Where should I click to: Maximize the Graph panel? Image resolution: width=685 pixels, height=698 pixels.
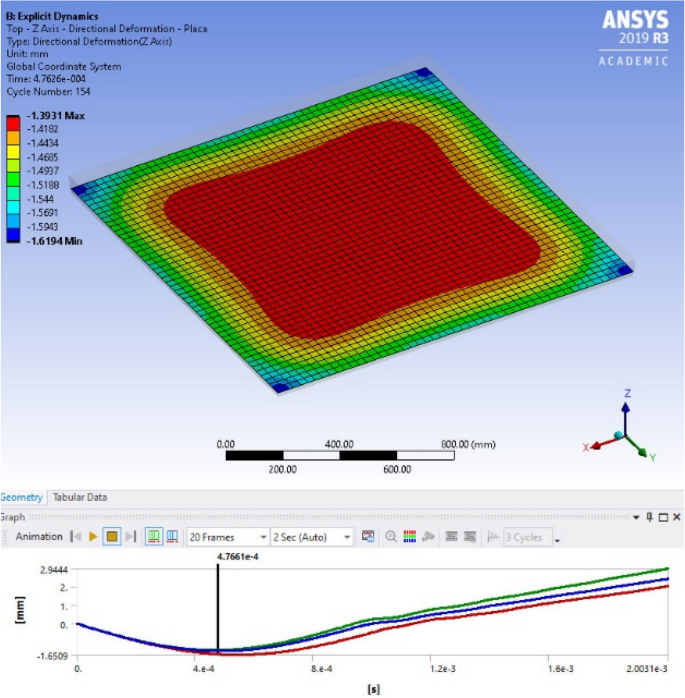pyautogui.click(x=663, y=517)
